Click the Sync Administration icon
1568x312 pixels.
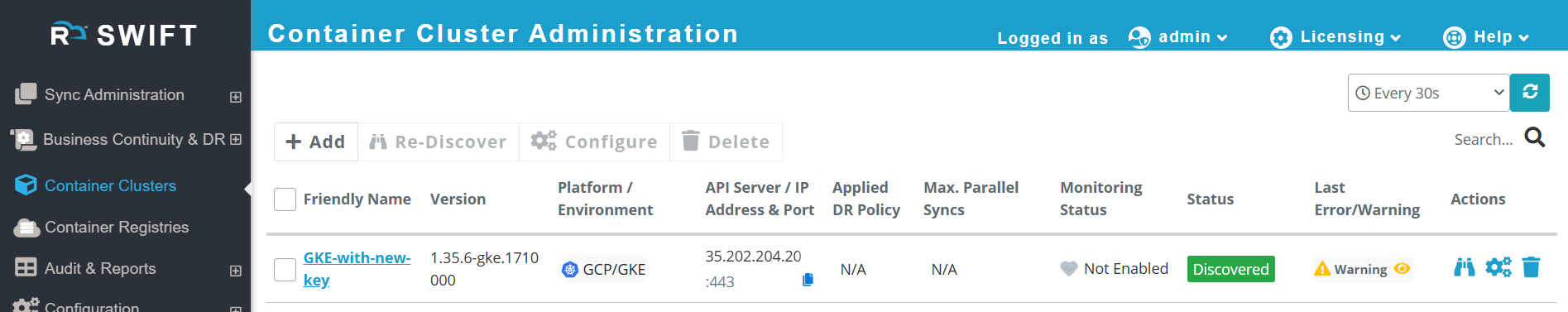pos(26,94)
